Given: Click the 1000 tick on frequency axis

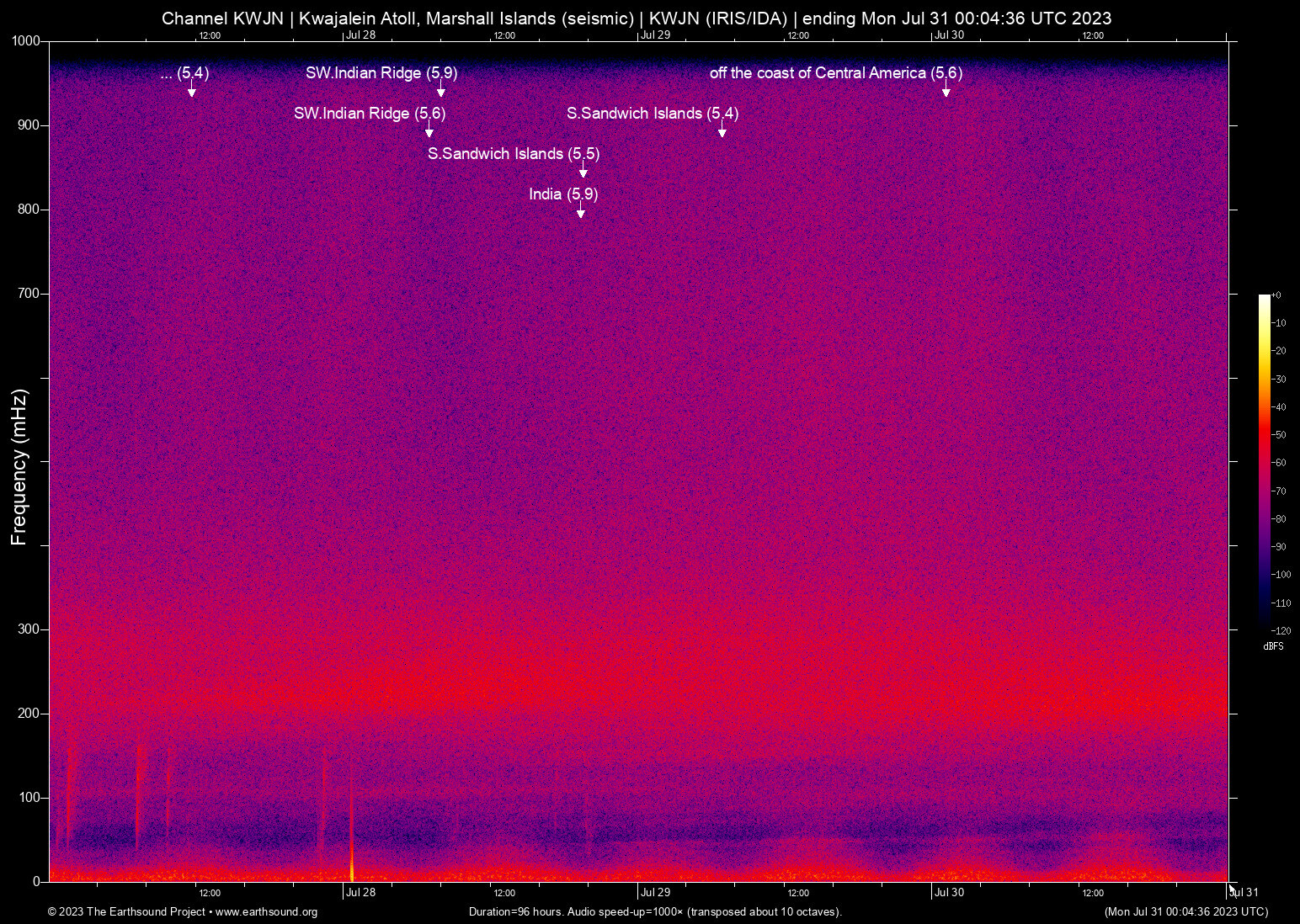Looking at the screenshot, I should pyautogui.click(x=26, y=41).
